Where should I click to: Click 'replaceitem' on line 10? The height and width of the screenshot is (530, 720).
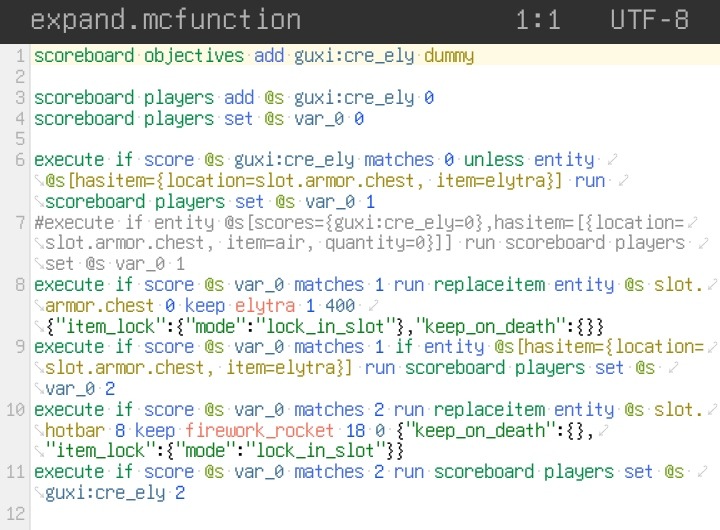489,410
